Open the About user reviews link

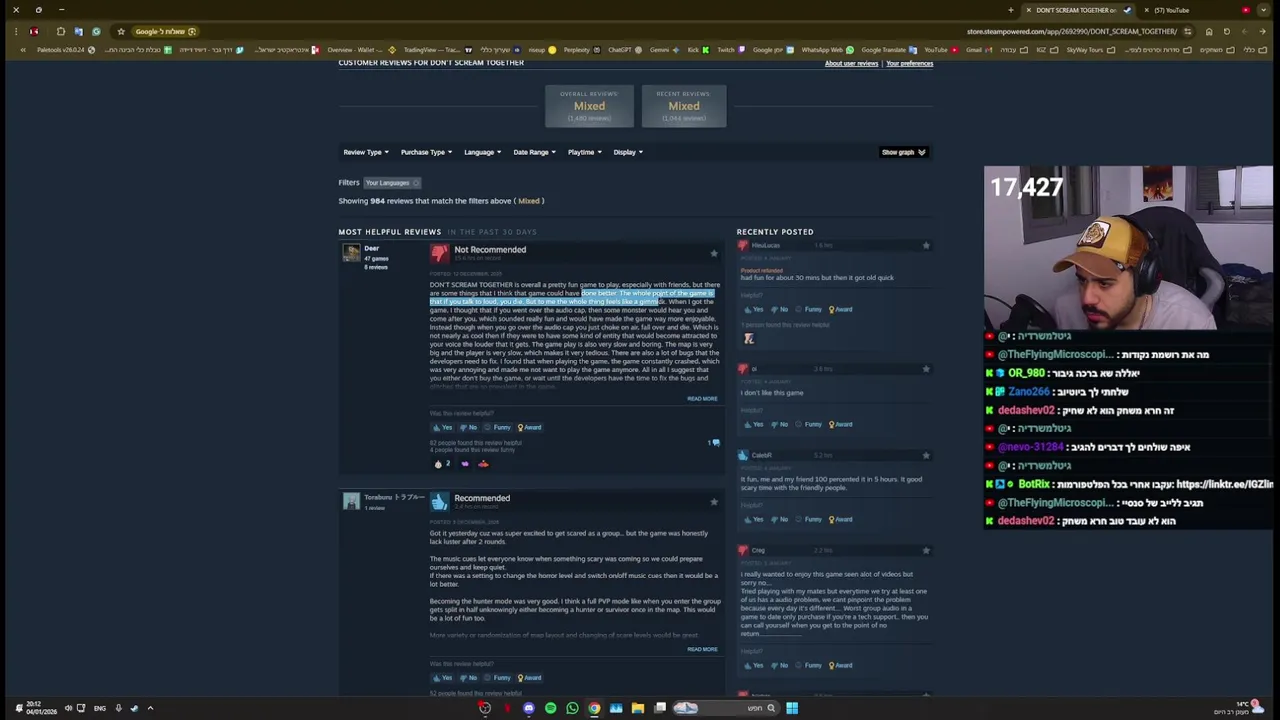click(x=851, y=64)
